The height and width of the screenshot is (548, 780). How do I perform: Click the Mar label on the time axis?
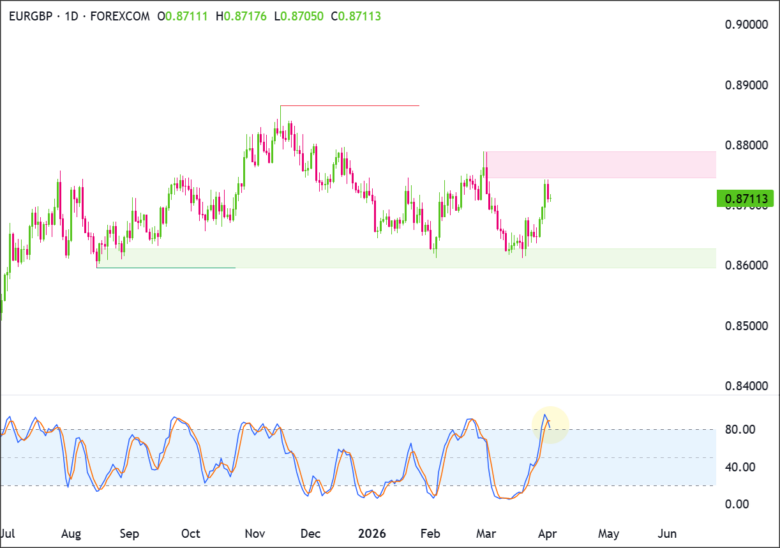click(x=486, y=534)
